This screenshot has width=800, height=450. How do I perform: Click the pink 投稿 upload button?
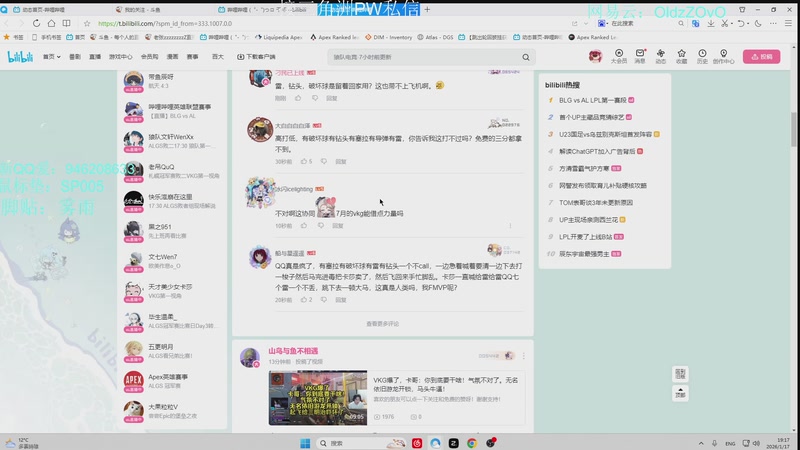pos(761,57)
